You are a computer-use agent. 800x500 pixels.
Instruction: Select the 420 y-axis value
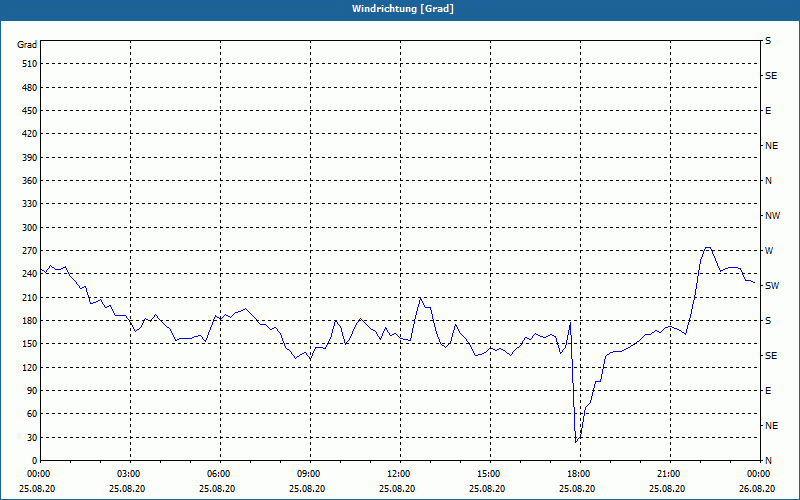tap(30, 134)
